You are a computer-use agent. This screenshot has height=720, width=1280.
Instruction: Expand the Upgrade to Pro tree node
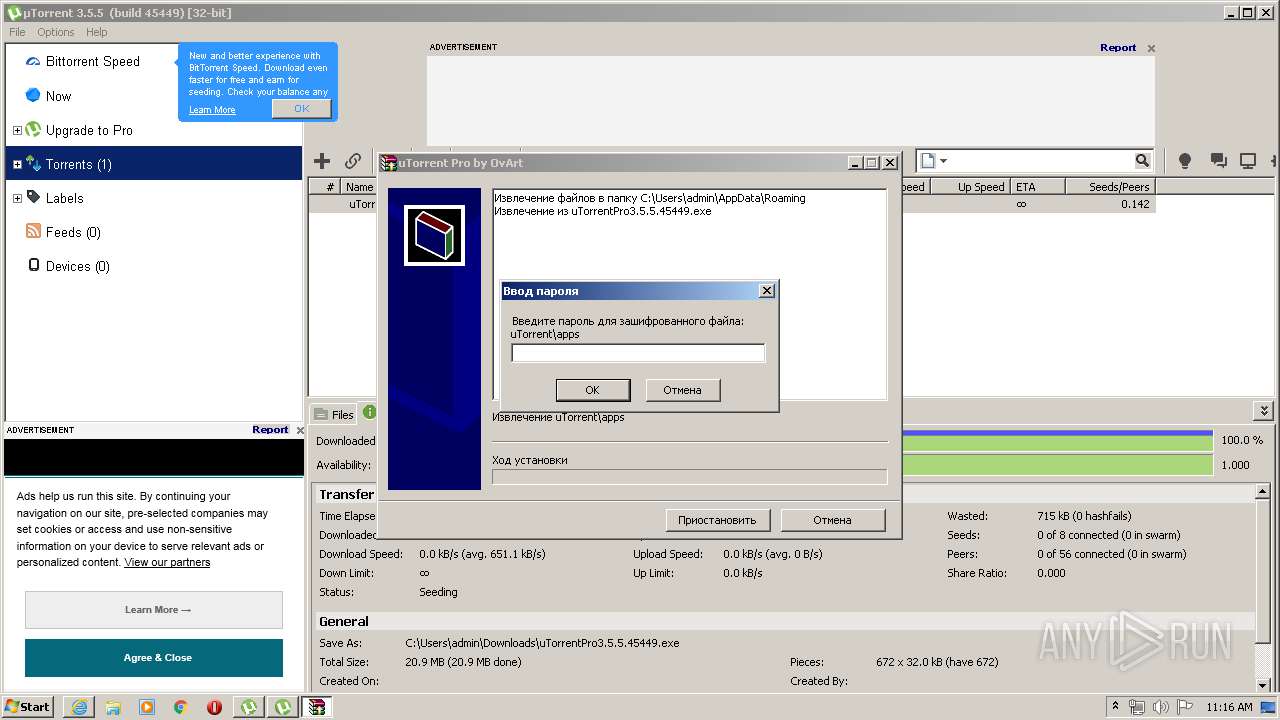[x=17, y=130]
